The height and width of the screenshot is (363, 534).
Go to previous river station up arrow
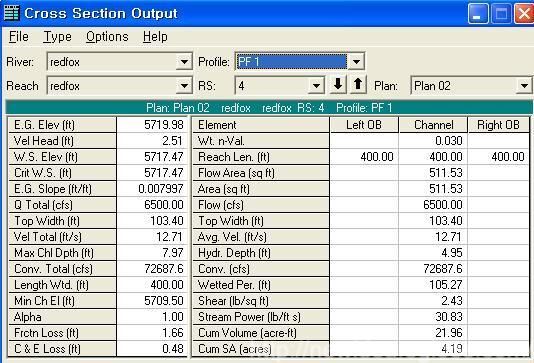click(358, 85)
